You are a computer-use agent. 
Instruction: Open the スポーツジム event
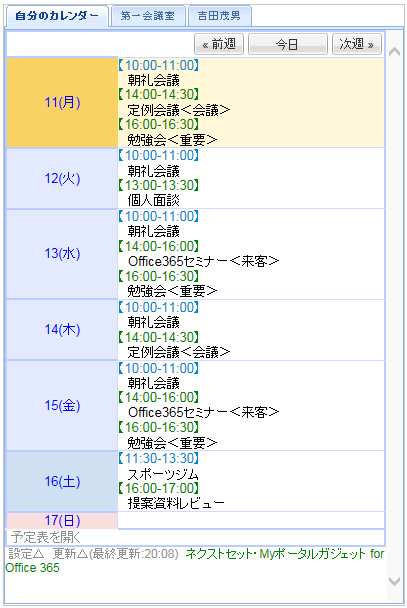[x=163, y=474]
